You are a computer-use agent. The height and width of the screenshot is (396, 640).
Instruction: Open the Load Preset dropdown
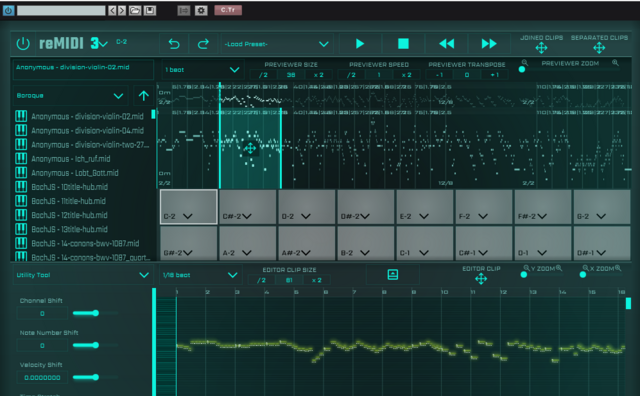coord(277,44)
